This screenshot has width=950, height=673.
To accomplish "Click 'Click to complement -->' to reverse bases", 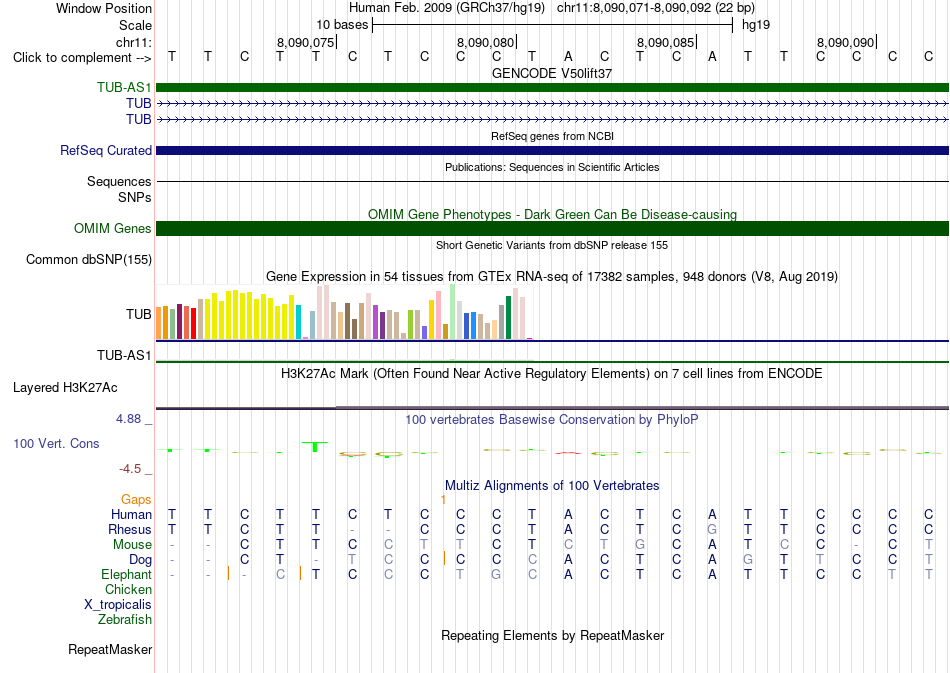I will [82, 58].
